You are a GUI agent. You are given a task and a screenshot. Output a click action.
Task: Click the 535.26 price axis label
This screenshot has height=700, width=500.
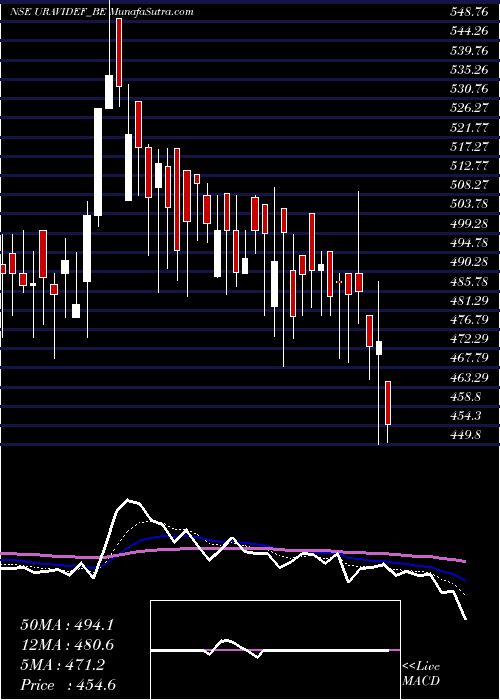(x=469, y=70)
